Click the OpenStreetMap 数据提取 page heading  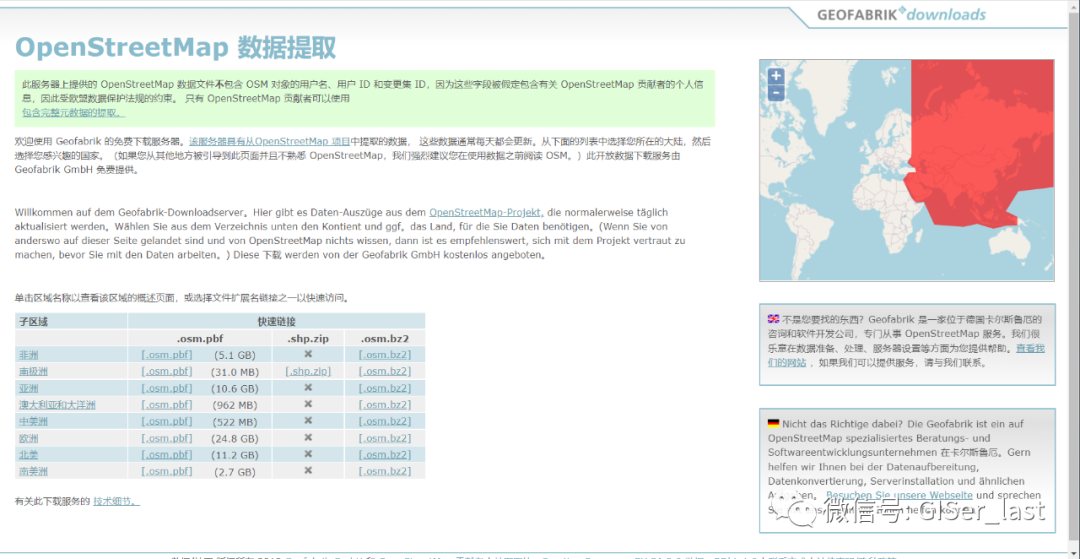click(x=176, y=48)
